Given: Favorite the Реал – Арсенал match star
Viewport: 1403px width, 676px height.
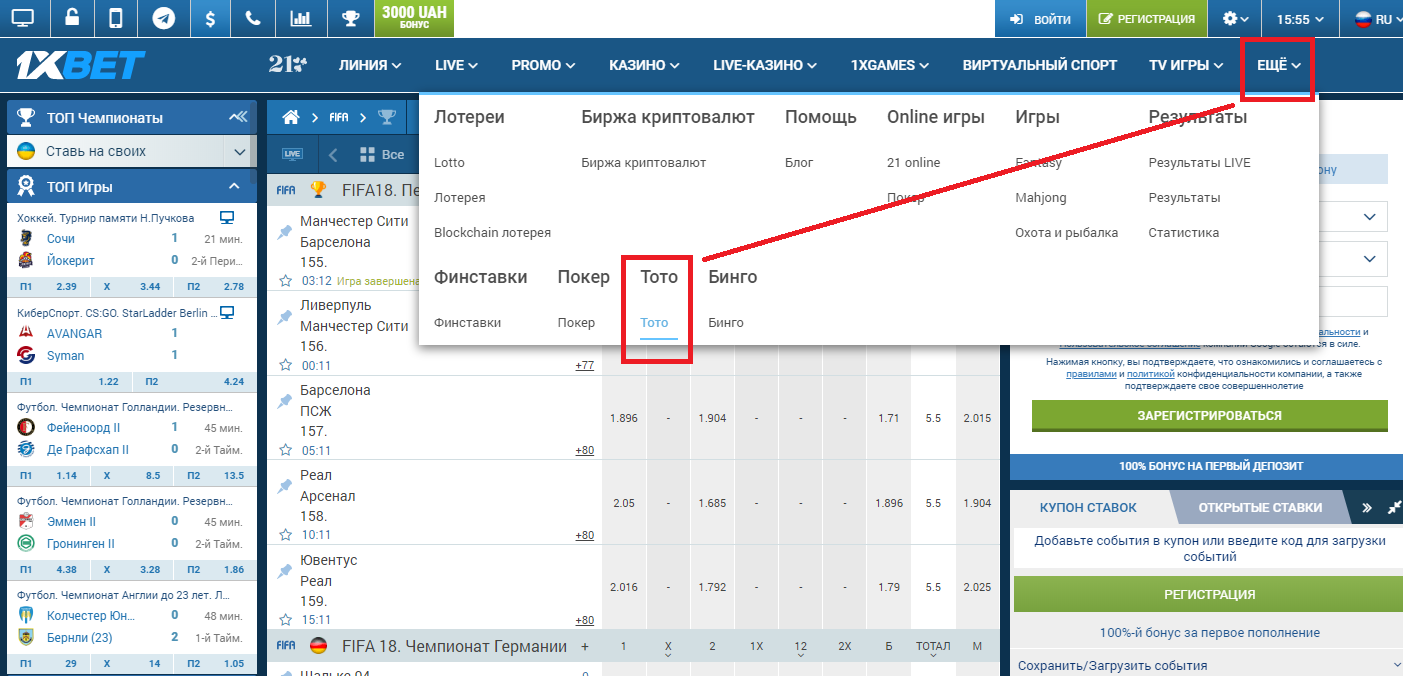Looking at the screenshot, I should 285,536.
